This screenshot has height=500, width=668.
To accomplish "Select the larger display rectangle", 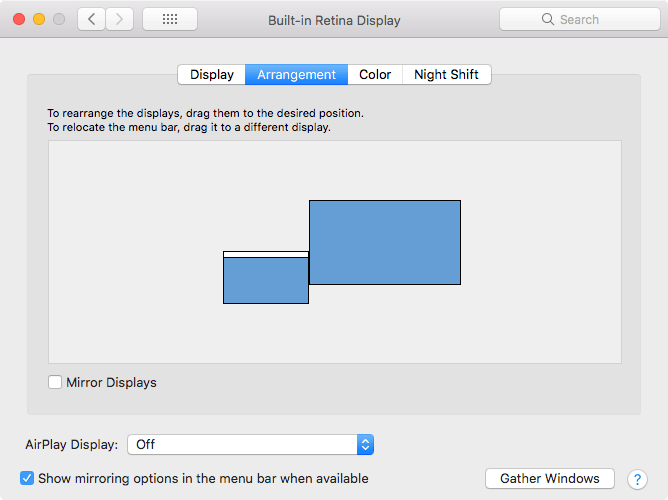I will (385, 242).
